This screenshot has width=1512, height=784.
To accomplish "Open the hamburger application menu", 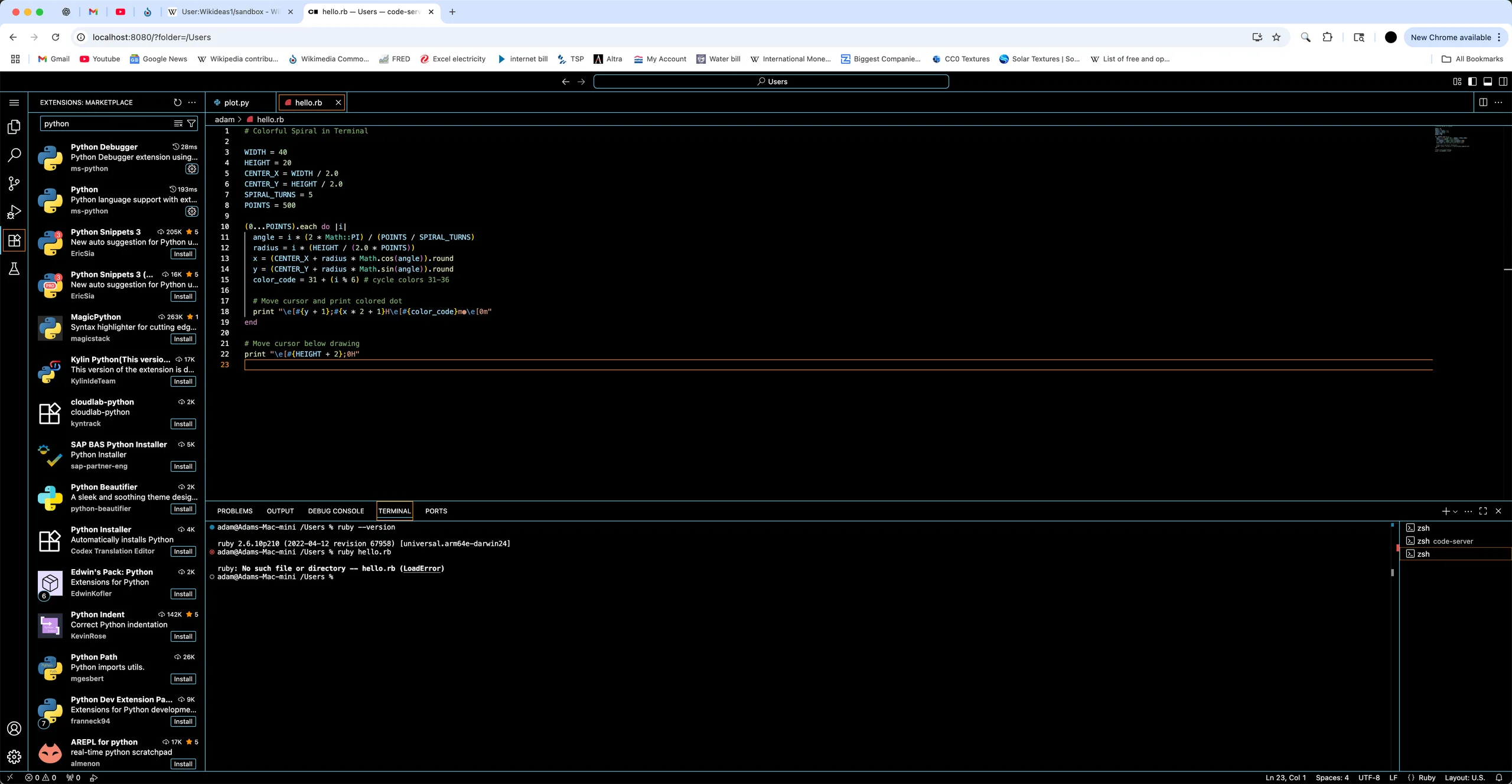I will pyautogui.click(x=14, y=102).
